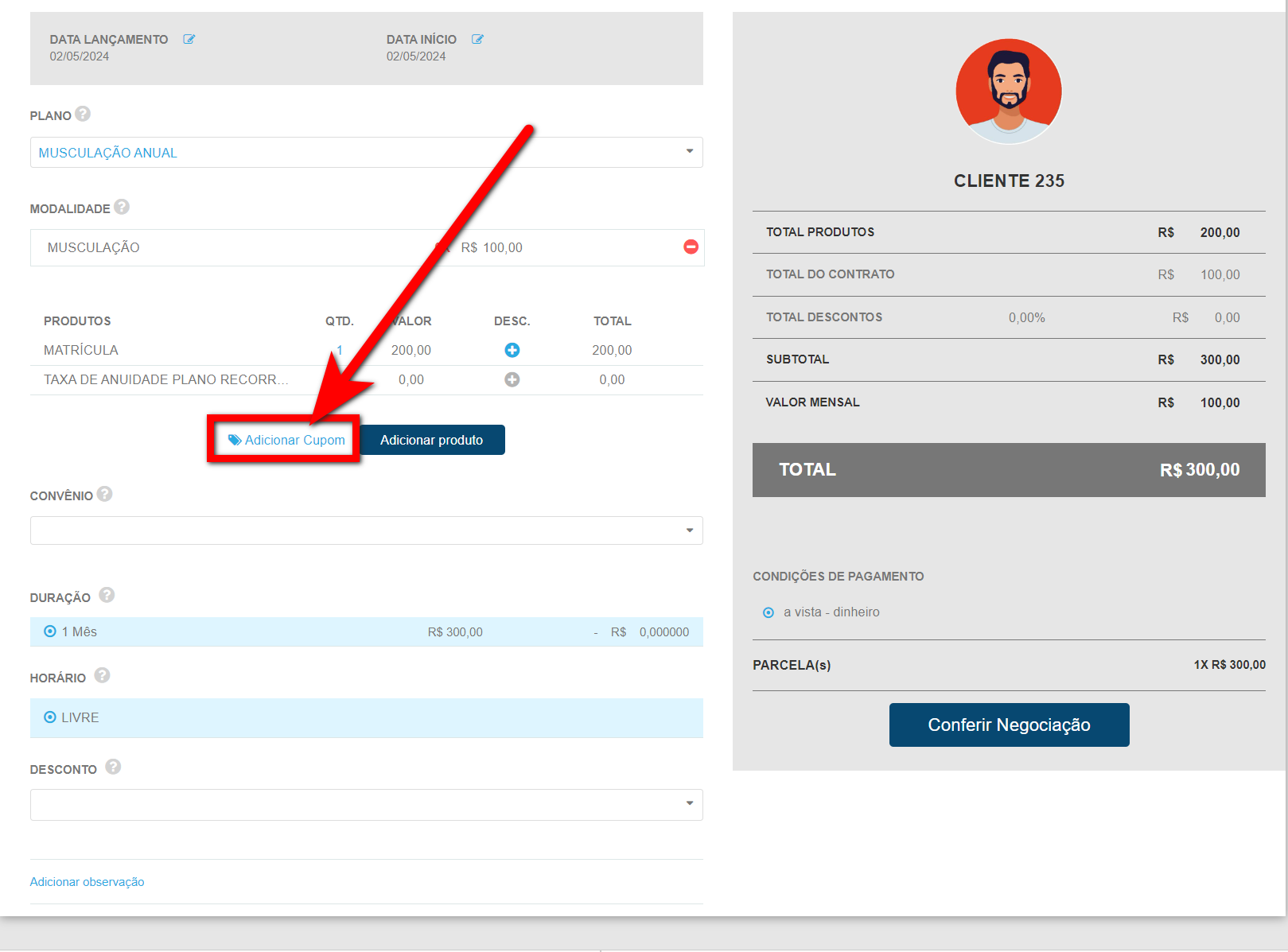Choose a vista - dinheiro payment

(769, 612)
